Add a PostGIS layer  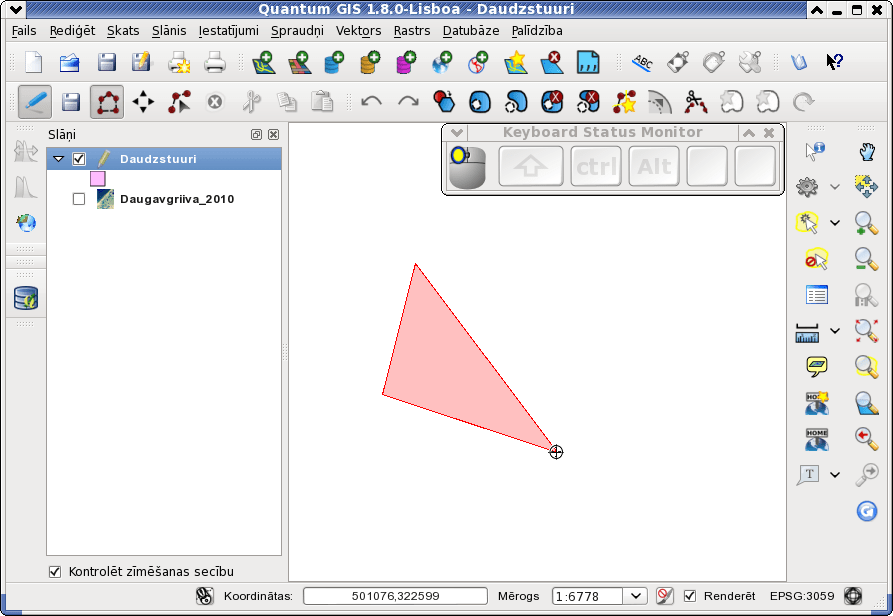point(334,62)
